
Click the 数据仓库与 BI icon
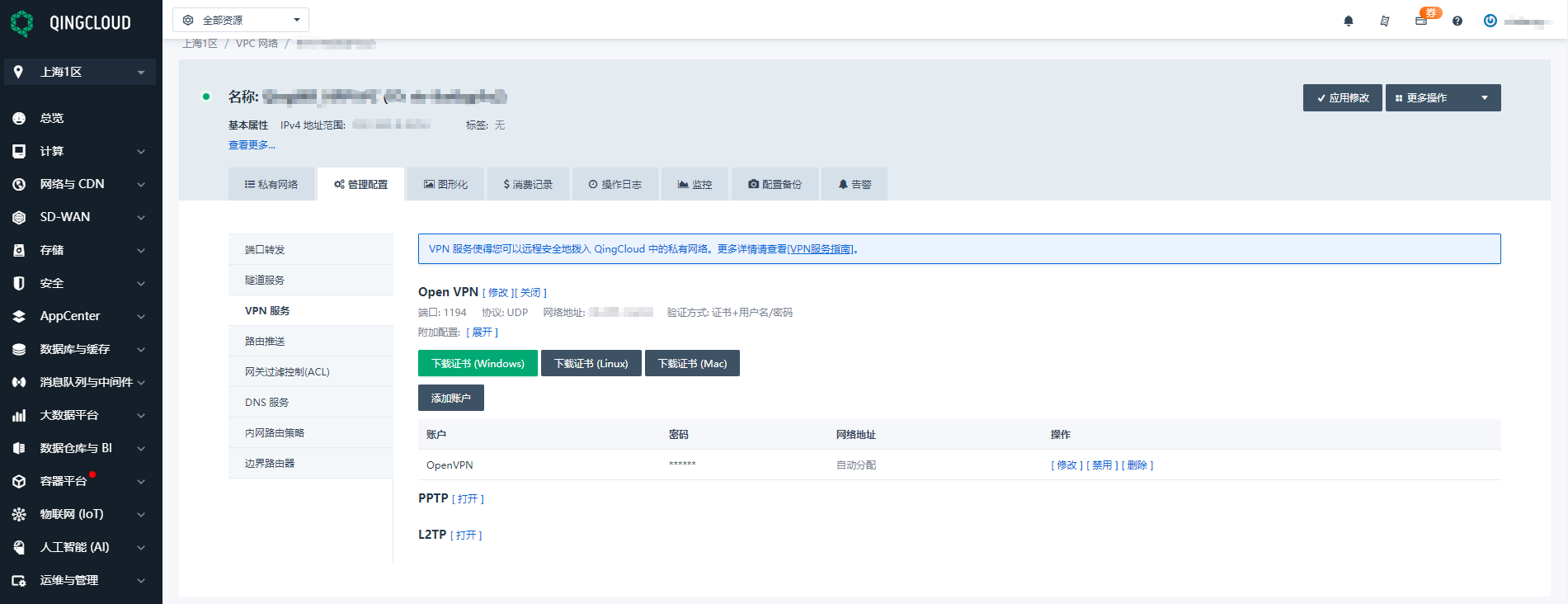coord(19,448)
